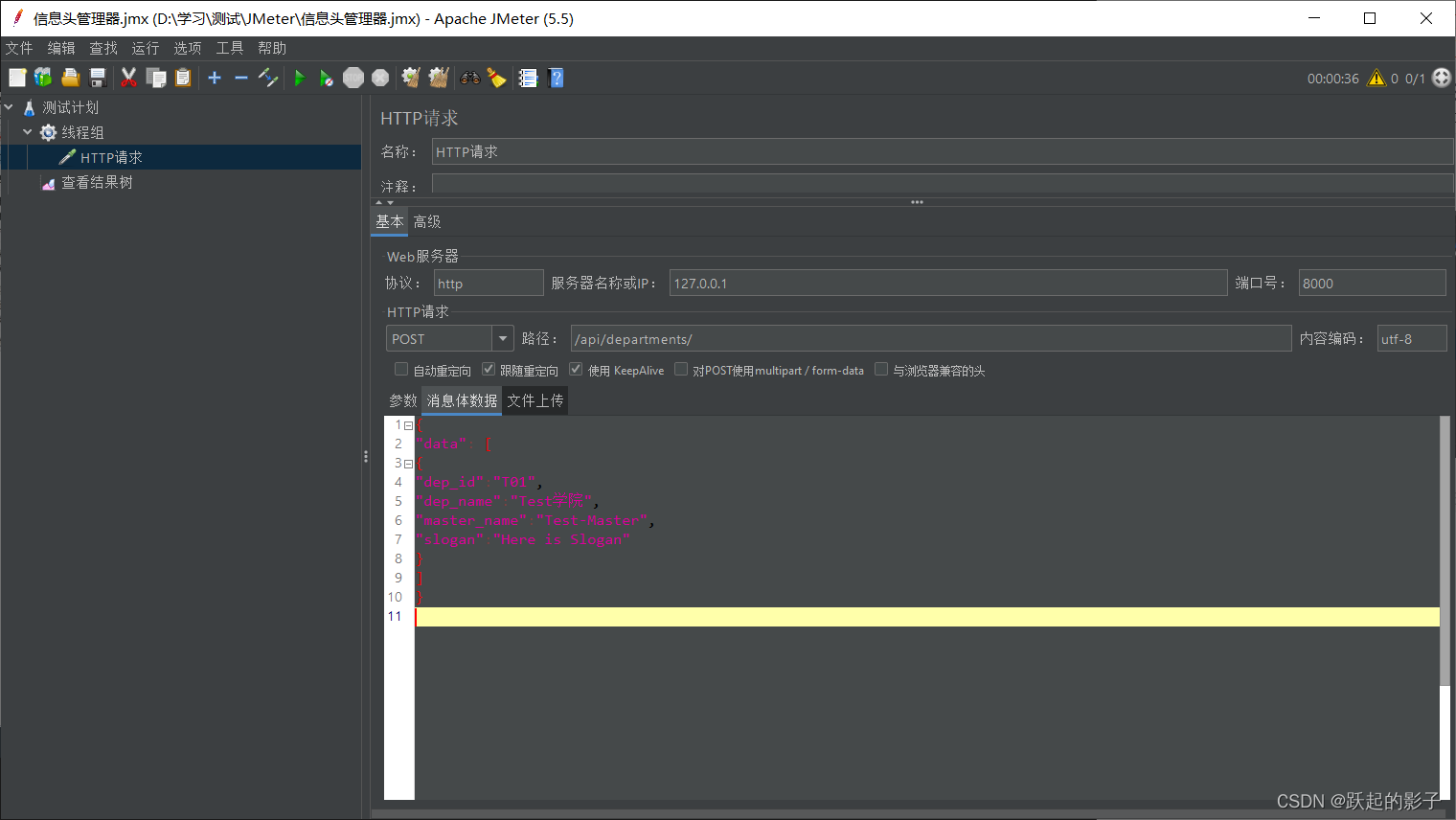Switch to 消息体数据 tab
The height and width of the screenshot is (820, 1456).
[462, 400]
